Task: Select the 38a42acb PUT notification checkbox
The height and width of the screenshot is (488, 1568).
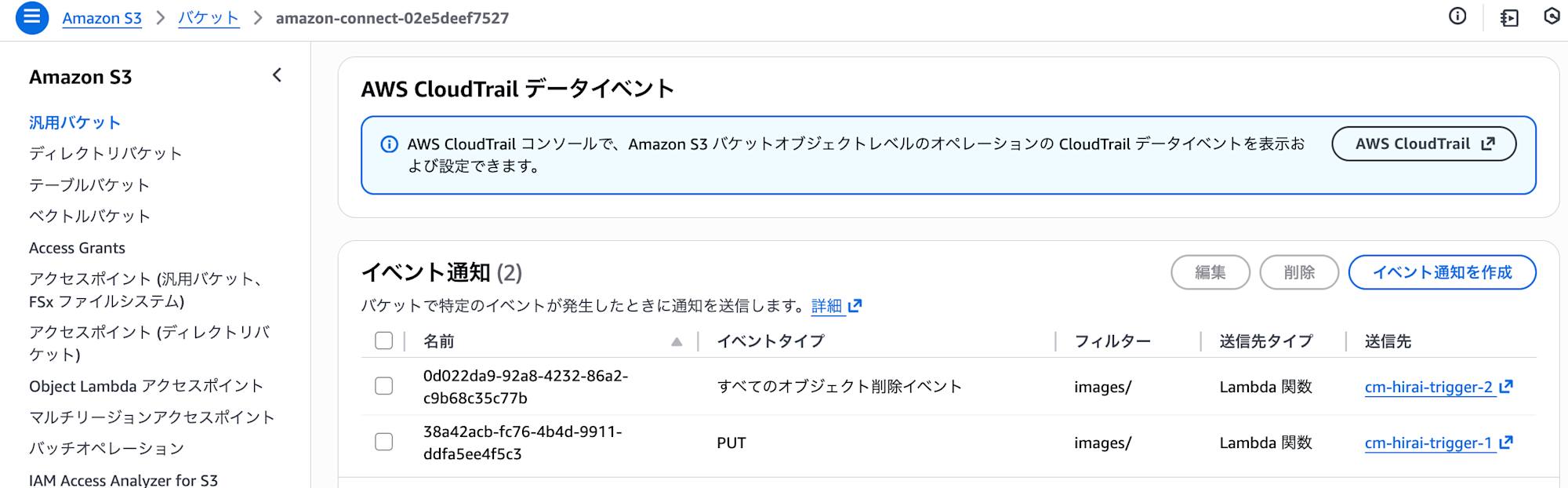Action: [383, 442]
